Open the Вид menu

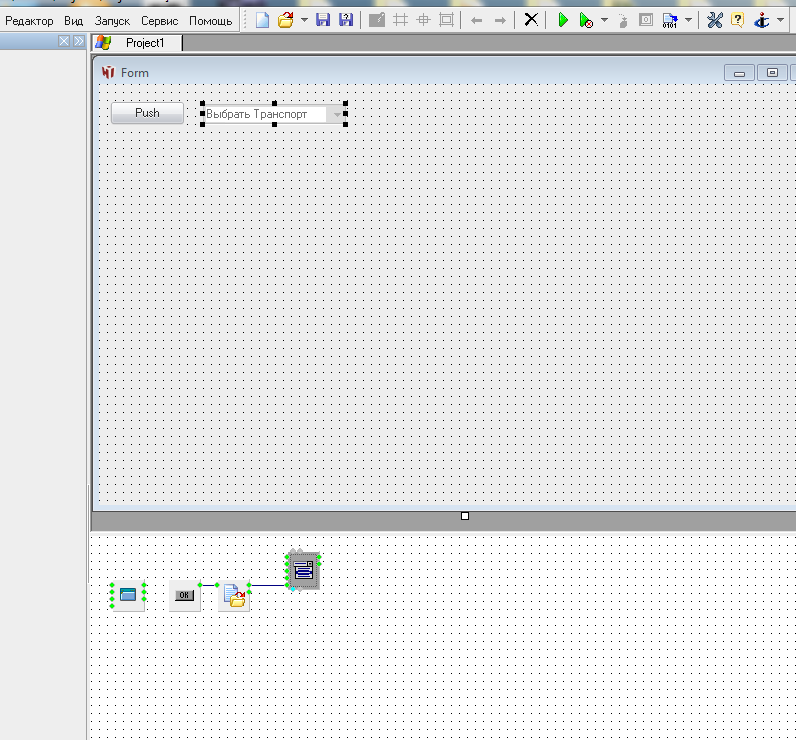point(74,21)
